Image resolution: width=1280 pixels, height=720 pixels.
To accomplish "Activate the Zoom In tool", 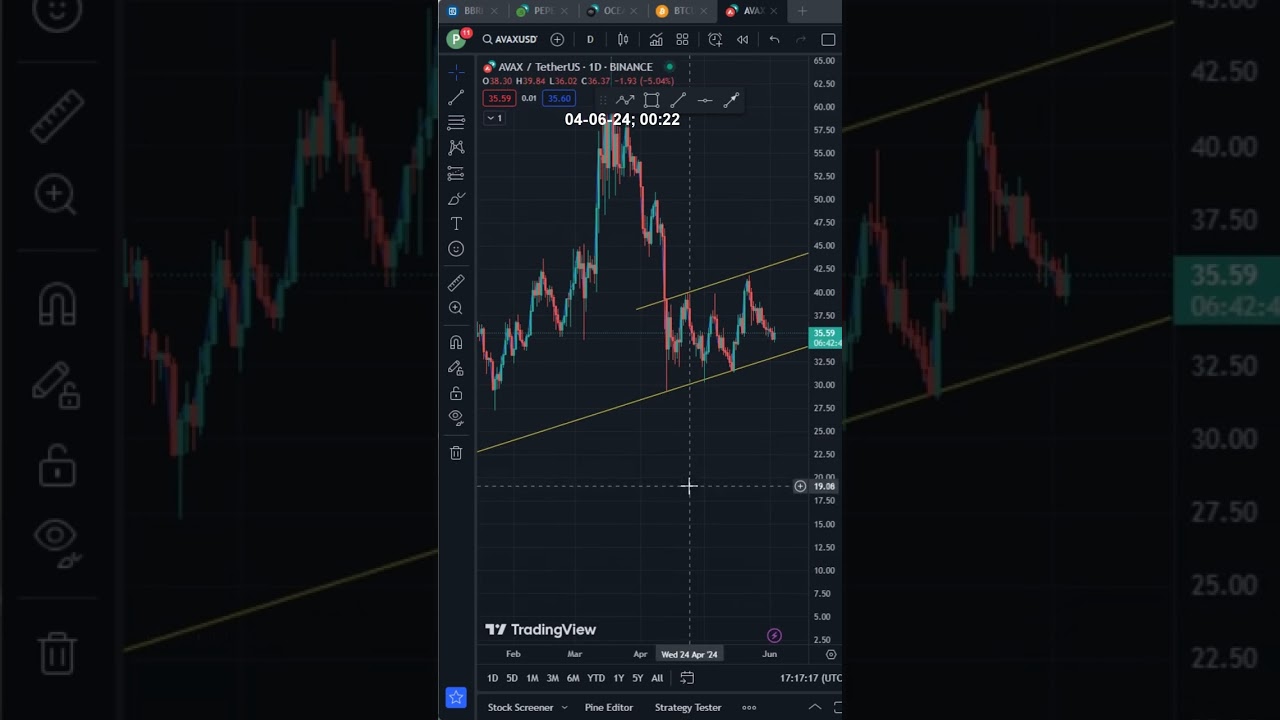I will pyautogui.click(x=456, y=308).
